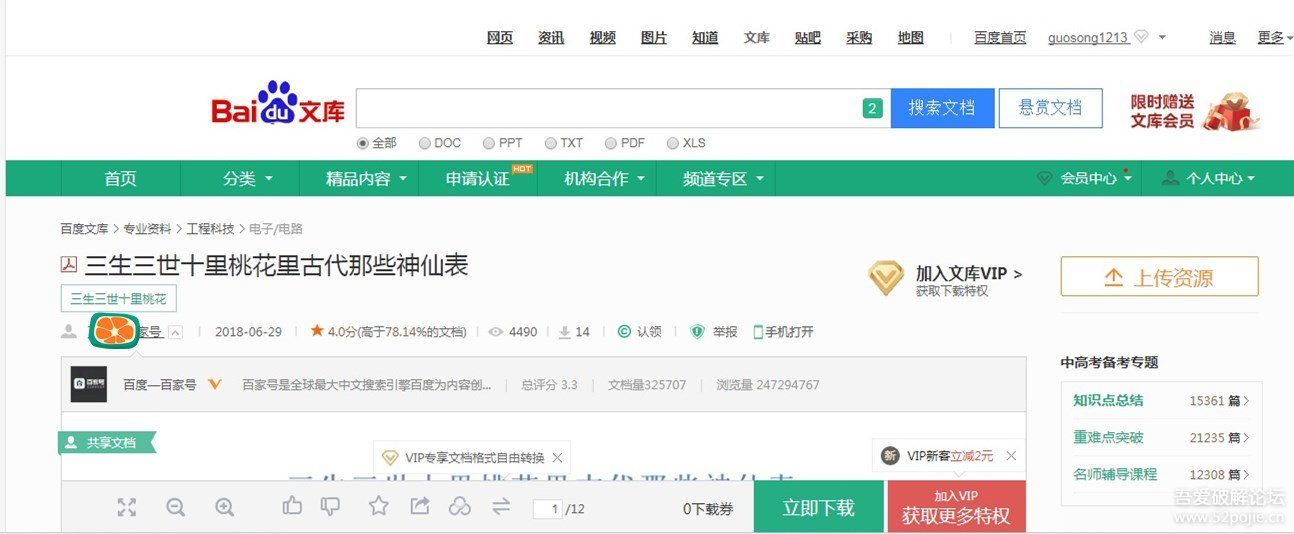Open the 知识点总结 link
Viewport: 1294px width, 534px height.
(1108, 400)
